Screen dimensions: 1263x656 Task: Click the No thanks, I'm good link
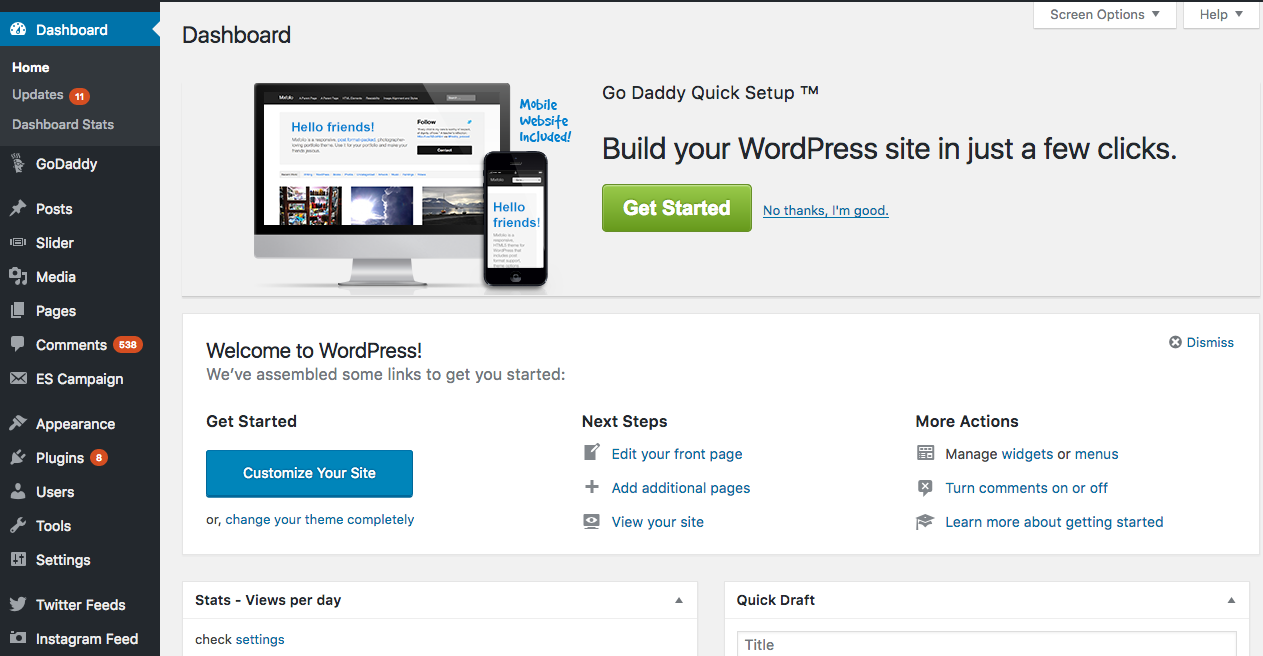[826, 210]
